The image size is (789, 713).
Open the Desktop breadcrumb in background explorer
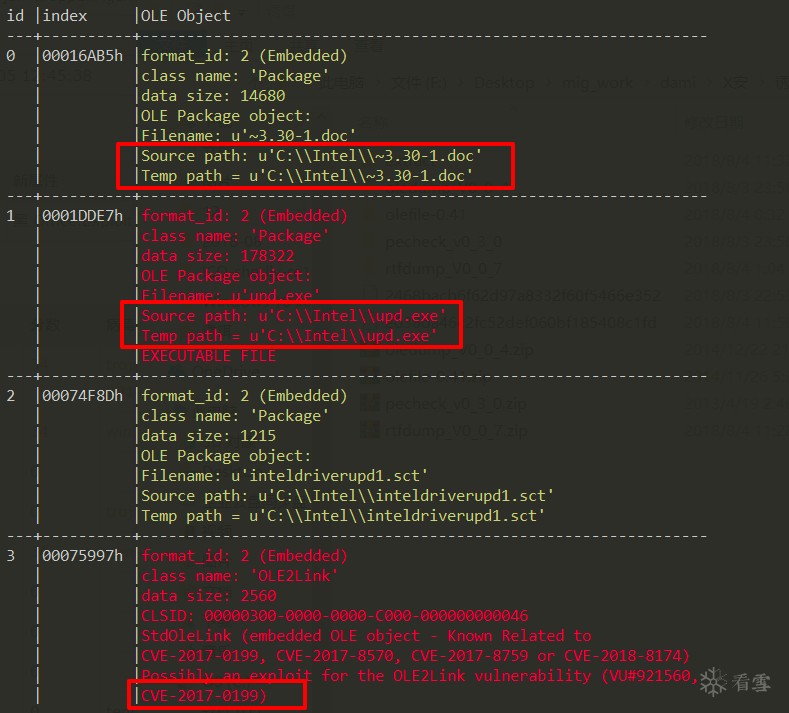click(x=504, y=83)
